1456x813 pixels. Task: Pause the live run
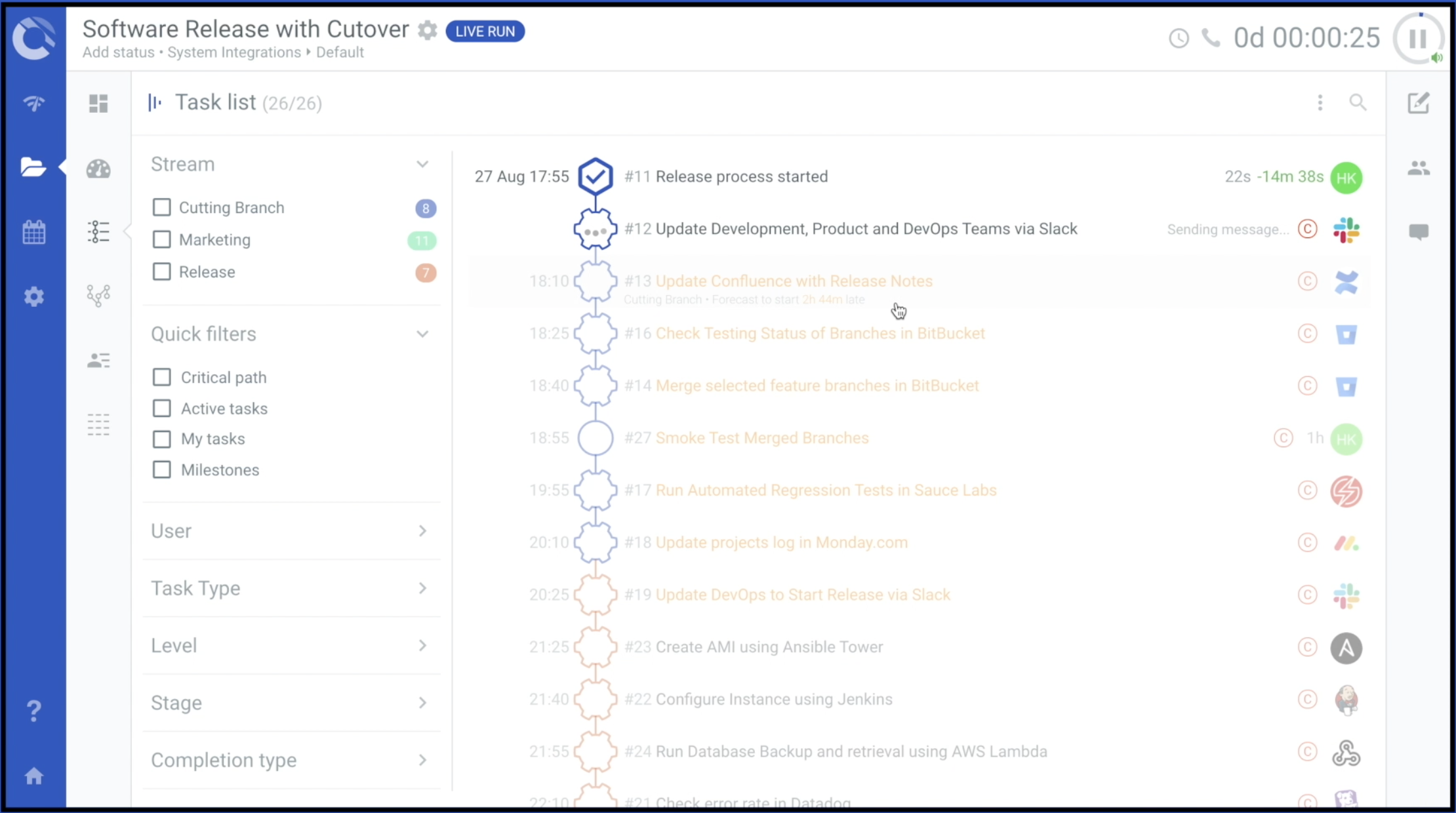(x=1418, y=39)
